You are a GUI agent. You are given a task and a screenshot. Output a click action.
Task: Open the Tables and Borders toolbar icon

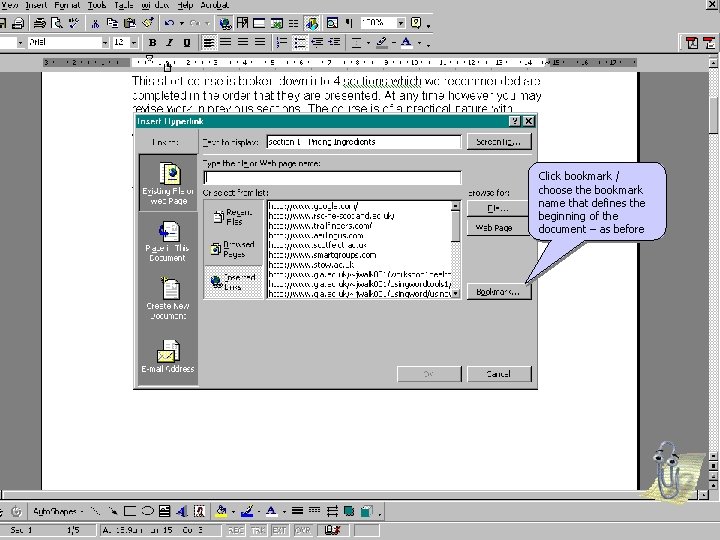(x=242, y=22)
